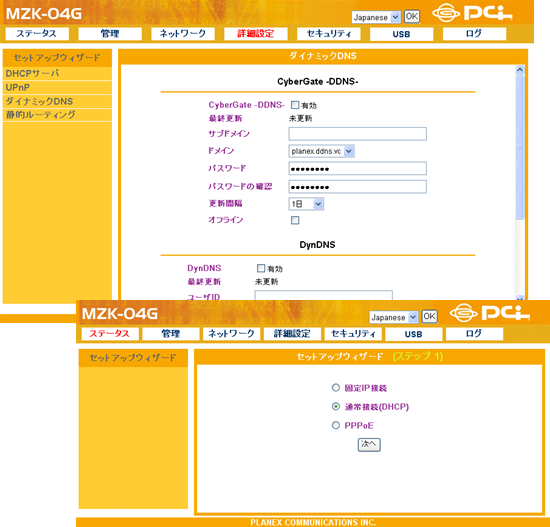The width and height of the screenshot is (550, 527).
Task: Toggle the オフライン checkbox
Action: [295, 220]
